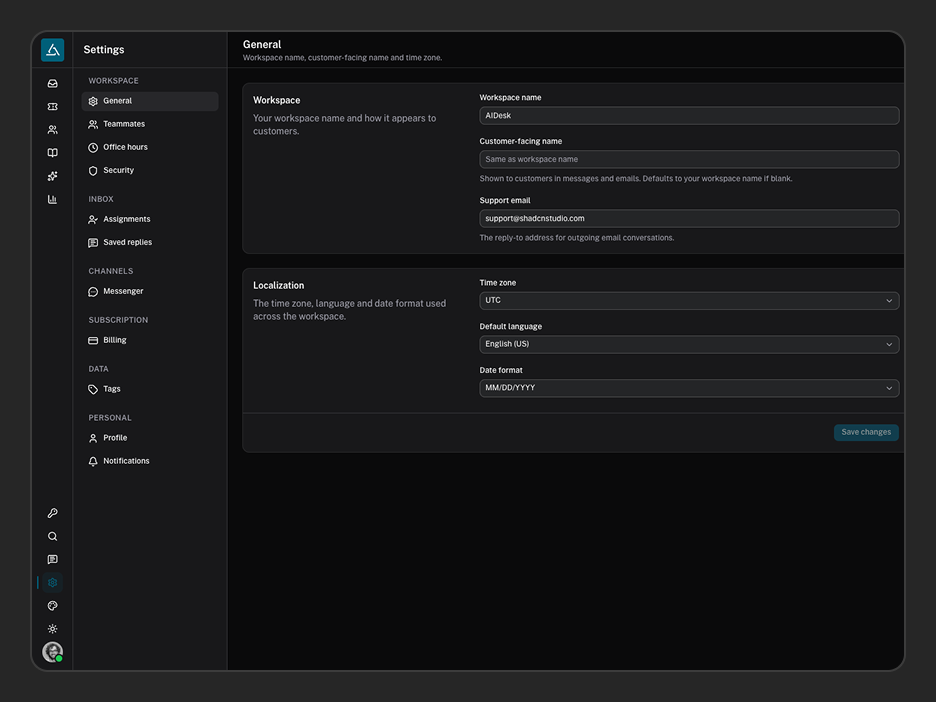Image resolution: width=936 pixels, height=702 pixels.
Task: Open the Reports bar chart icon
Action: click(x=53, y=199)
